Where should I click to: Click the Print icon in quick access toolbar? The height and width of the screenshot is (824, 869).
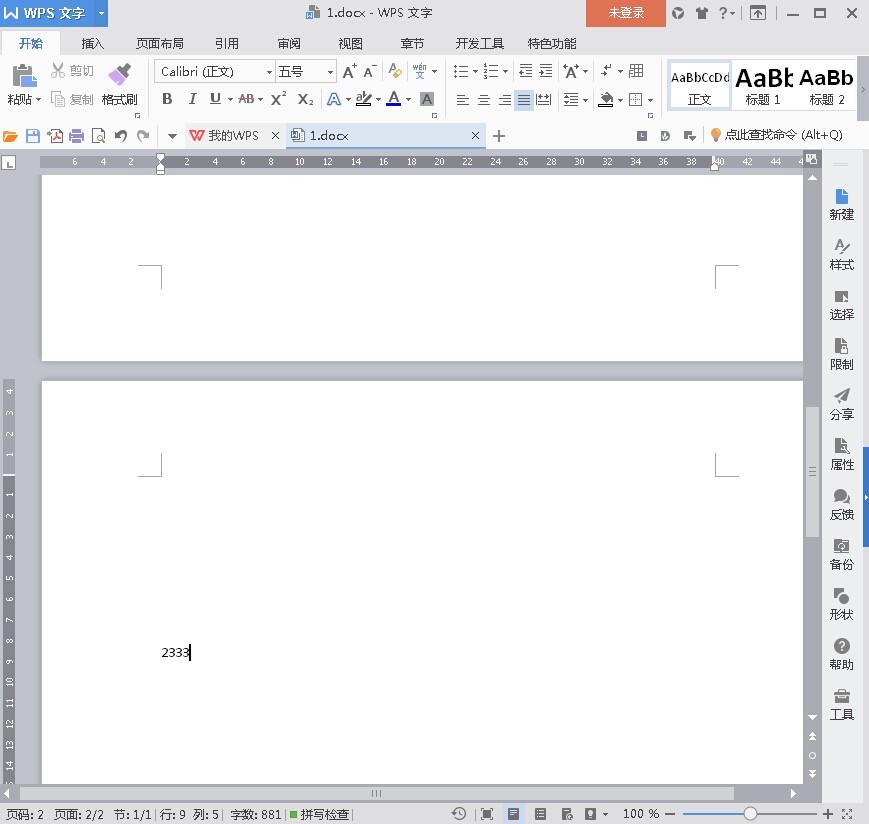tap(76, 136)
